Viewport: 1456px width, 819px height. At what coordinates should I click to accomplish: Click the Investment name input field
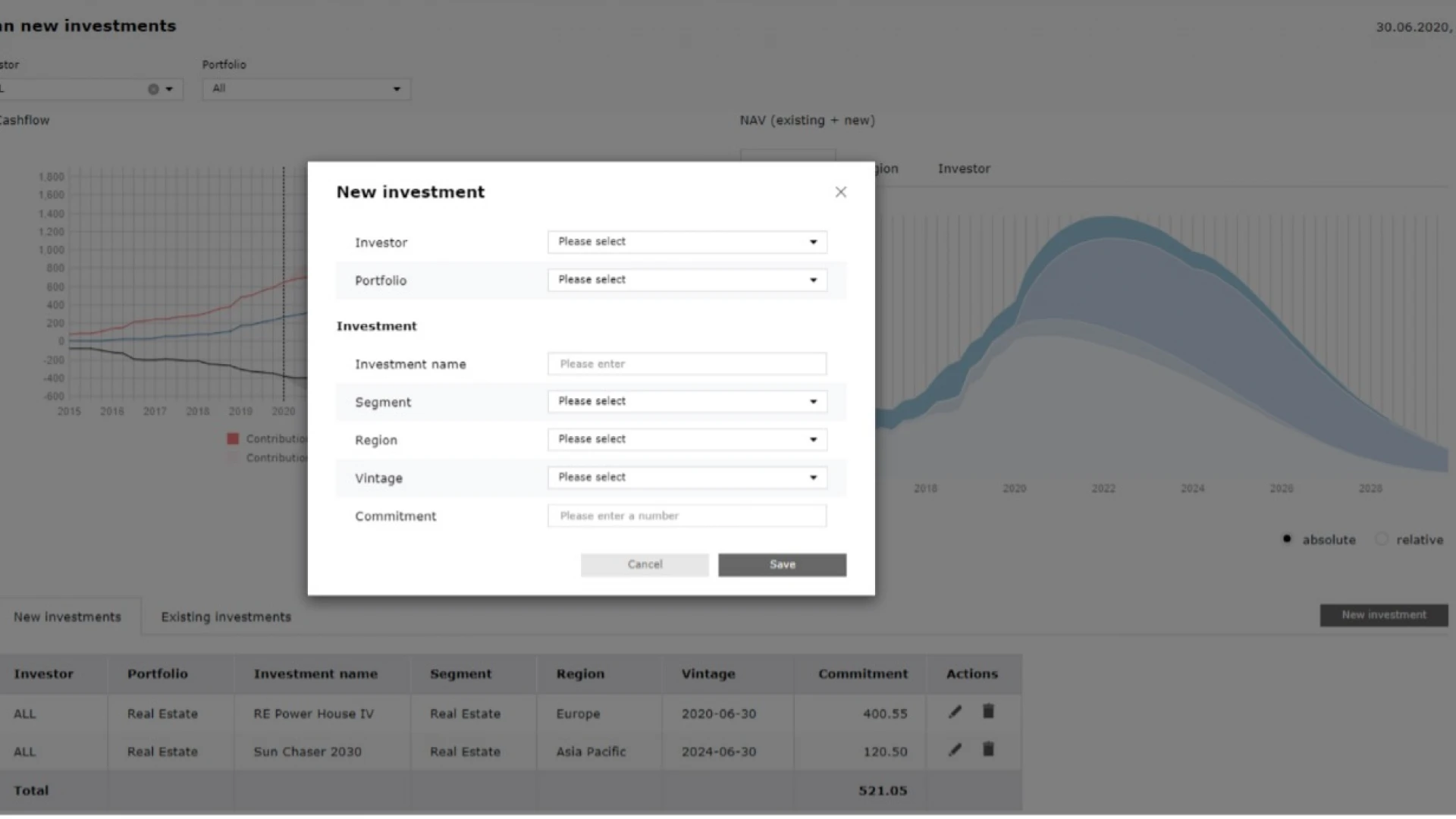pyautogui.click(x=686, y=364)
